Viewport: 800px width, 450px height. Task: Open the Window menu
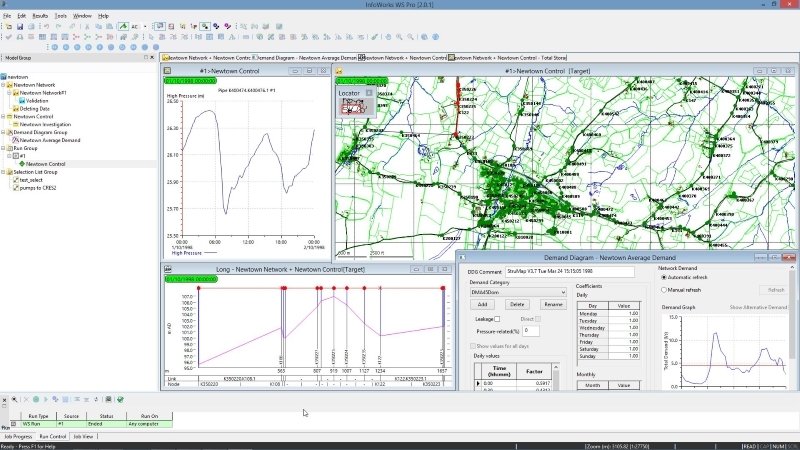[x=82, y=16]
